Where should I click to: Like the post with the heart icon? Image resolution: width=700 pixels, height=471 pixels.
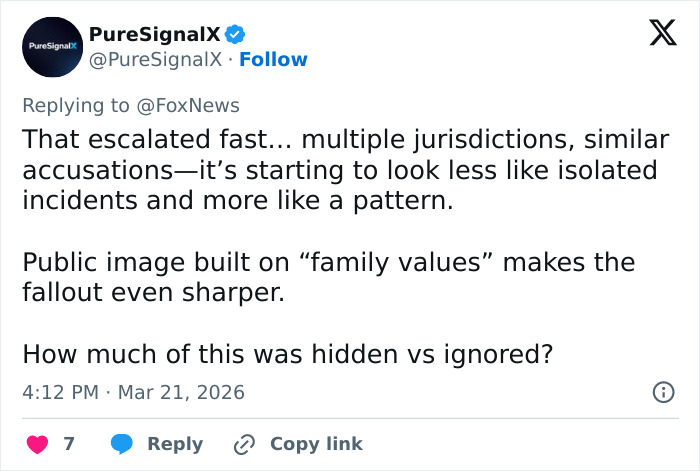click(x=37, y=443)
